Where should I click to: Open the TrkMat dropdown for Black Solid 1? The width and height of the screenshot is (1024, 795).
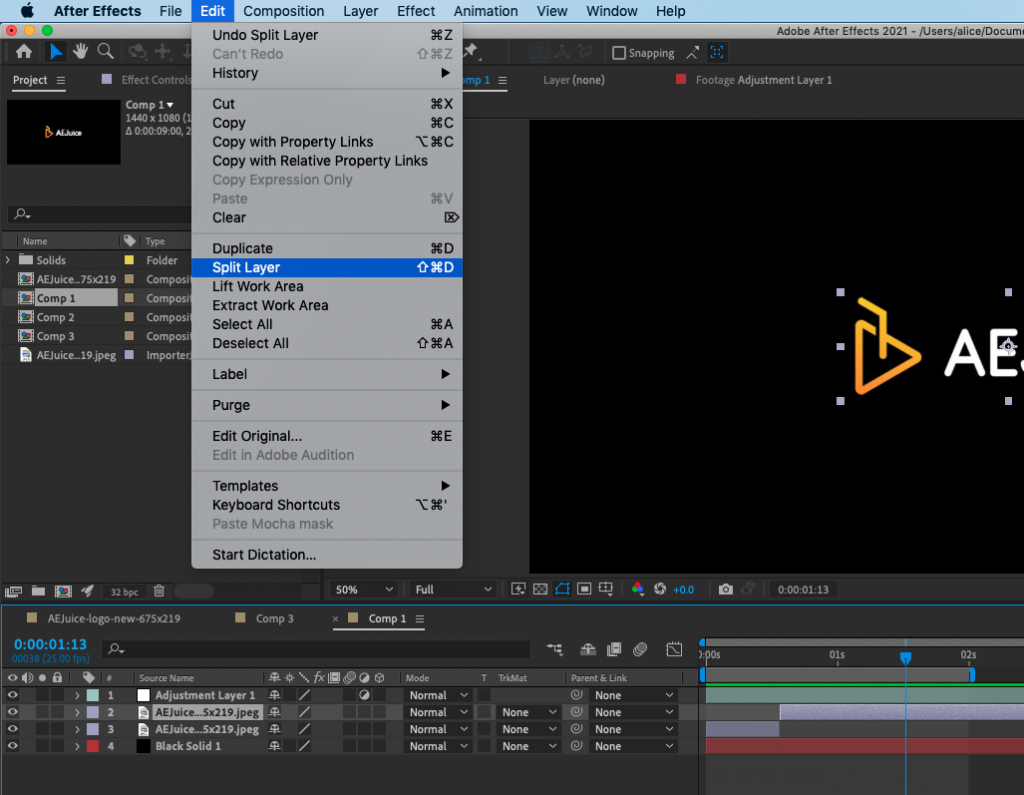click(x=527, y=745)
